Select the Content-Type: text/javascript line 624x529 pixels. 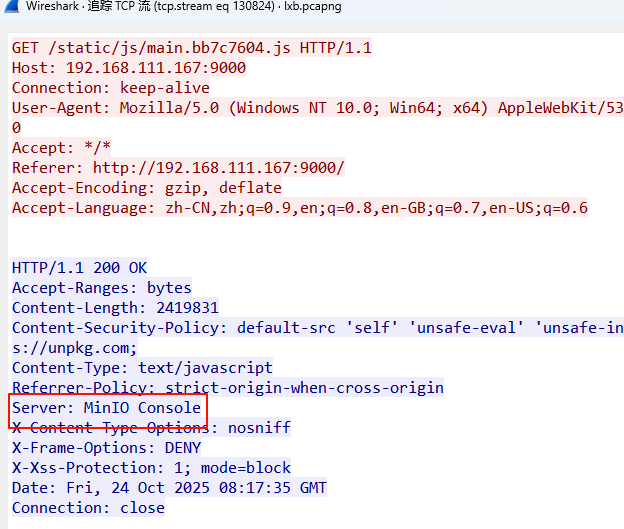point(142,368)
